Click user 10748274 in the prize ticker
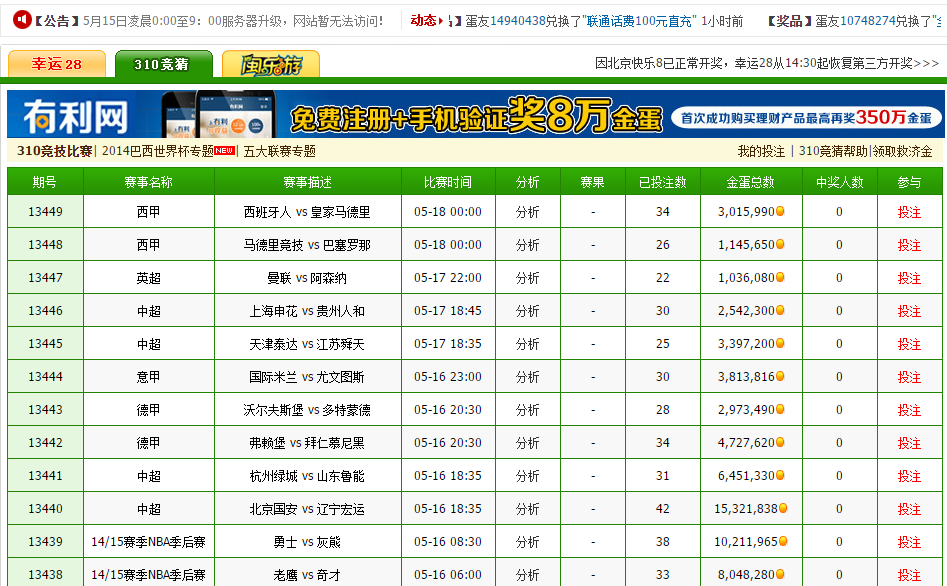 click(867, 21)
